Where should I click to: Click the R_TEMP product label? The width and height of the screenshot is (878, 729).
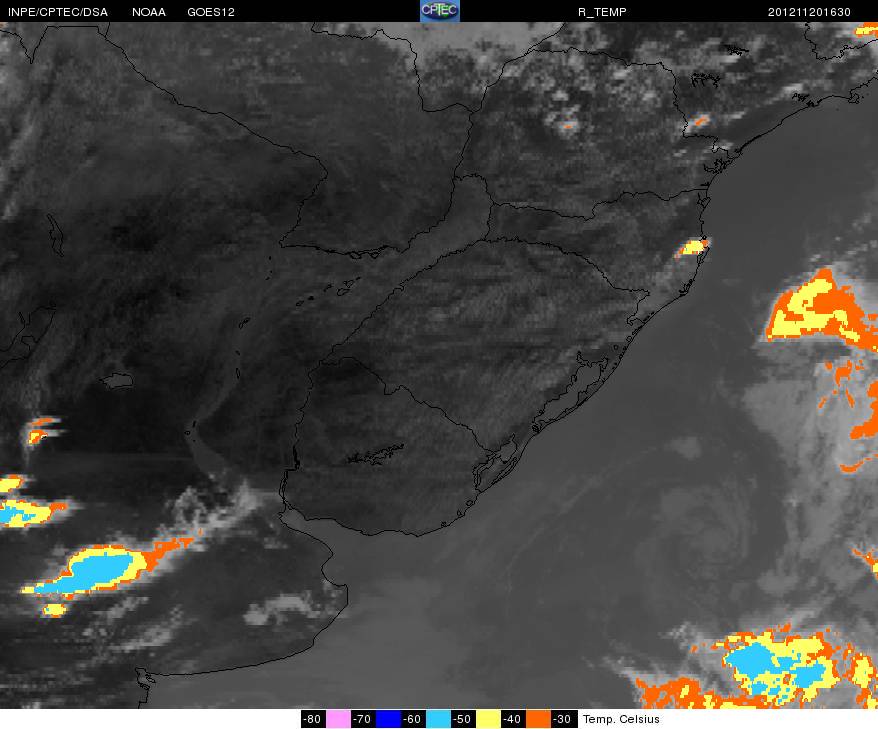point(602,12)
